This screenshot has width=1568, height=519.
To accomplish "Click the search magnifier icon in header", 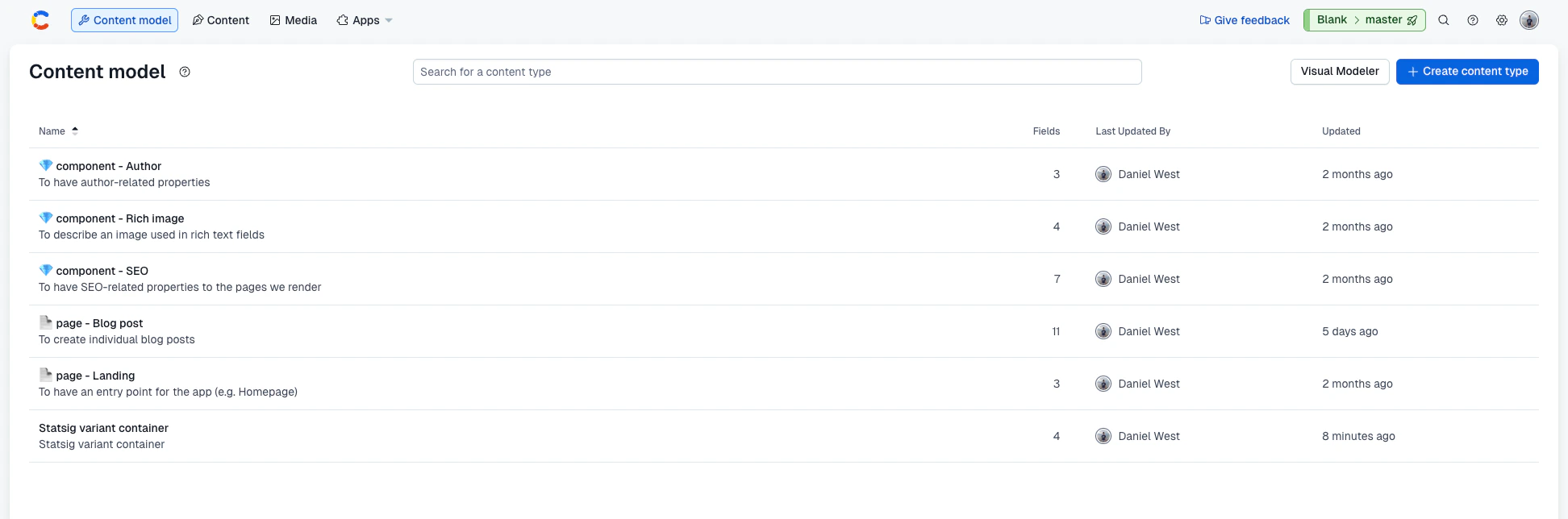I will pyautogui.click(x=1444, y=20).
